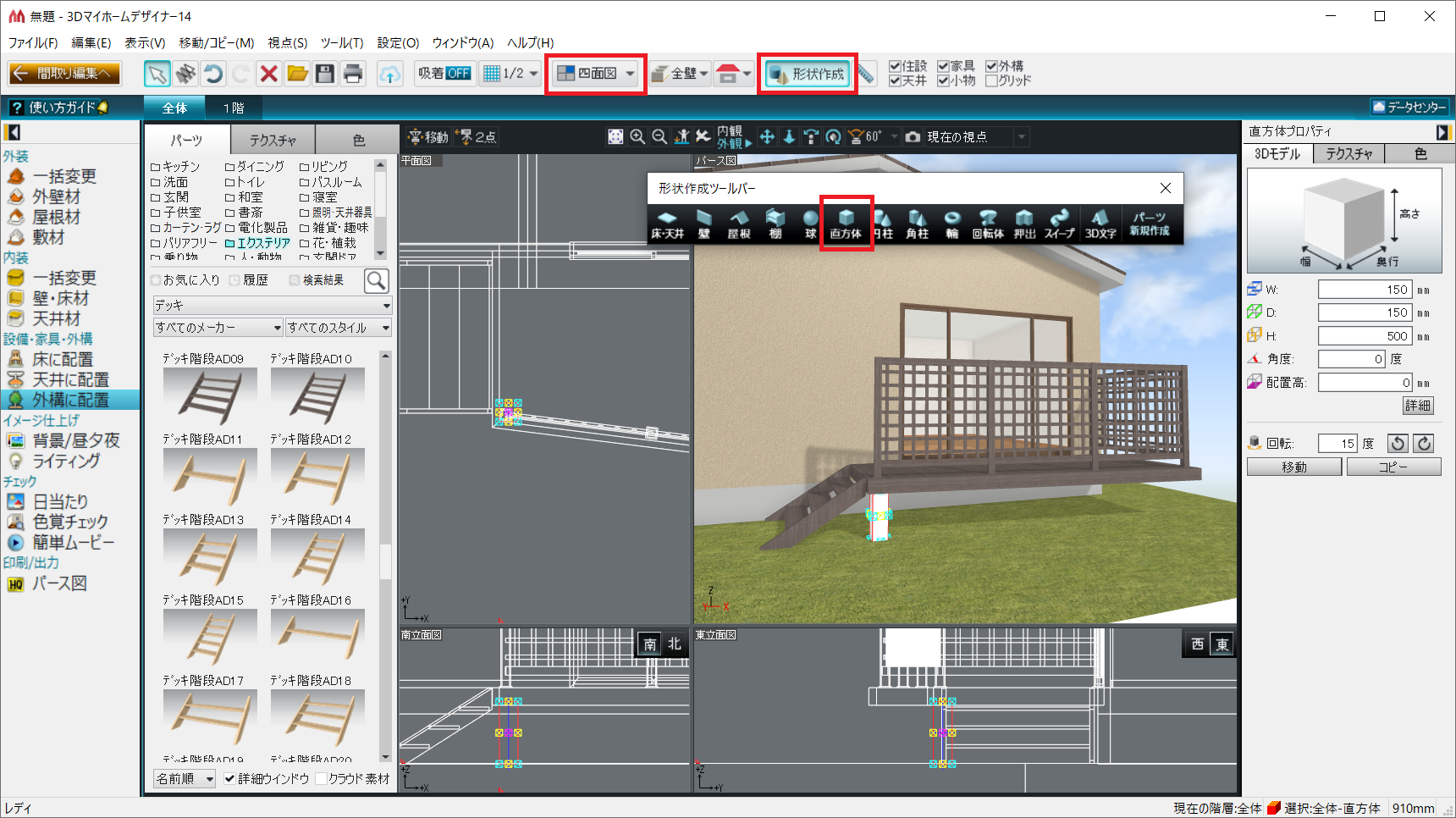Screen dimensions: 1456x818
Task: Click the print icon in toolbar
Action: tap(353, 74)
